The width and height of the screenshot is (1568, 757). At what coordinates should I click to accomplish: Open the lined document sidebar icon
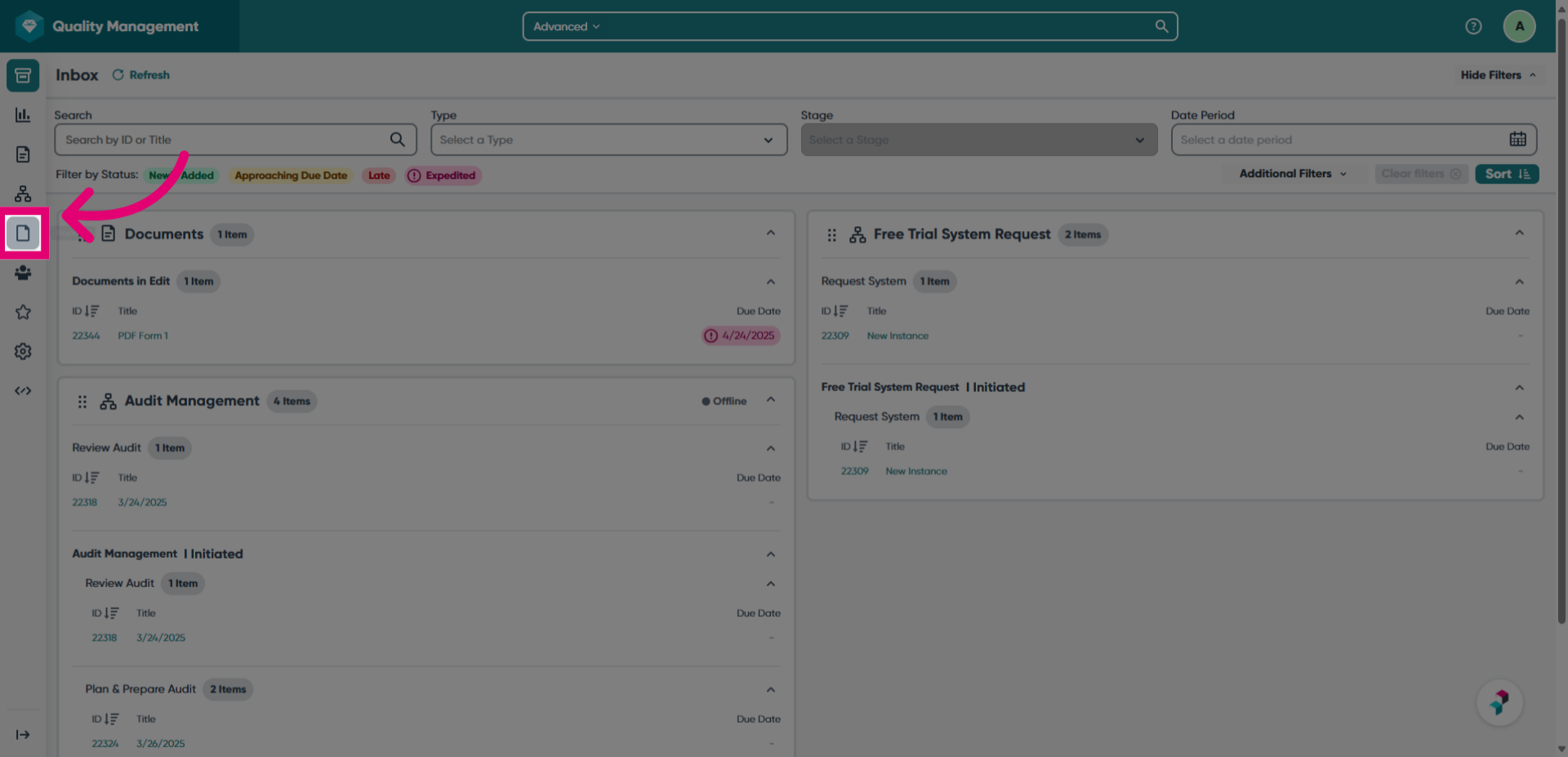[23, 154]
